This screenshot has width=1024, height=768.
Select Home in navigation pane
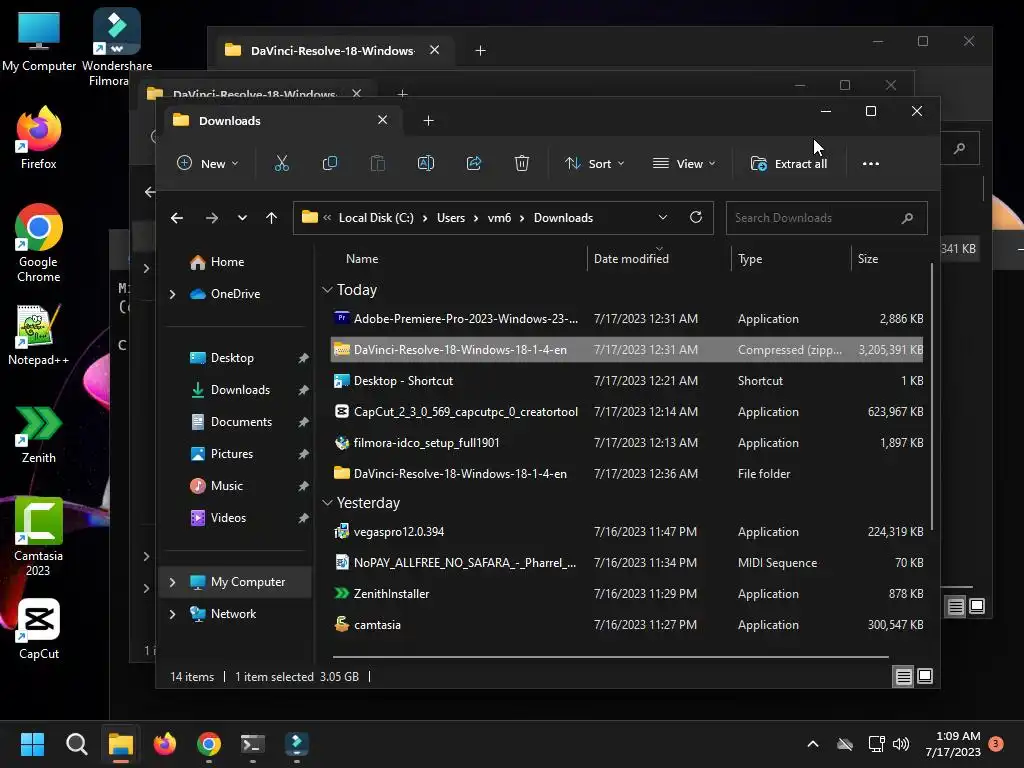click(x=227, y=262)
